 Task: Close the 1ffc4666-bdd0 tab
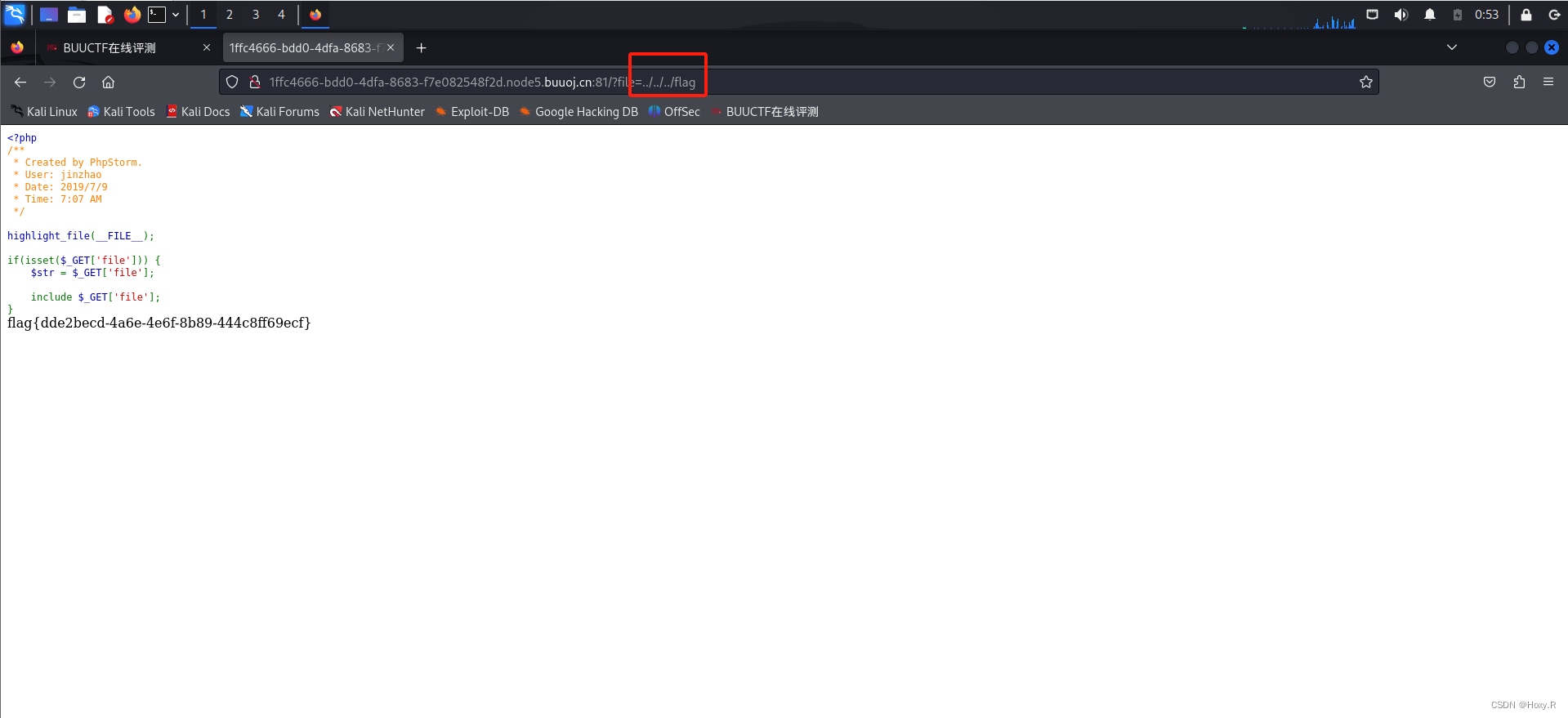click(x=391, y=47)
